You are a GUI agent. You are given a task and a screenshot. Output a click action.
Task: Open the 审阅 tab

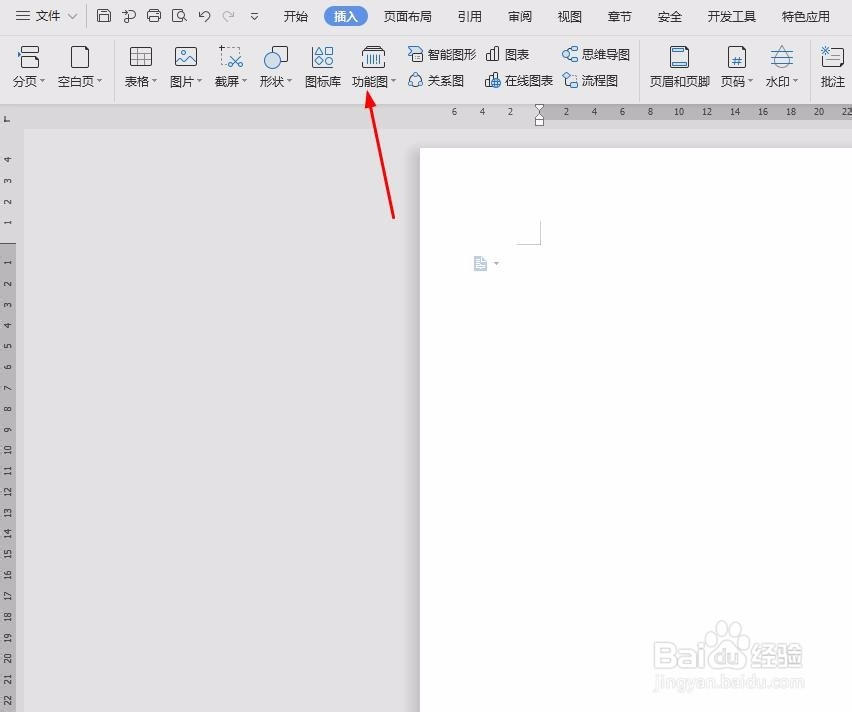(x=519, y=16)
